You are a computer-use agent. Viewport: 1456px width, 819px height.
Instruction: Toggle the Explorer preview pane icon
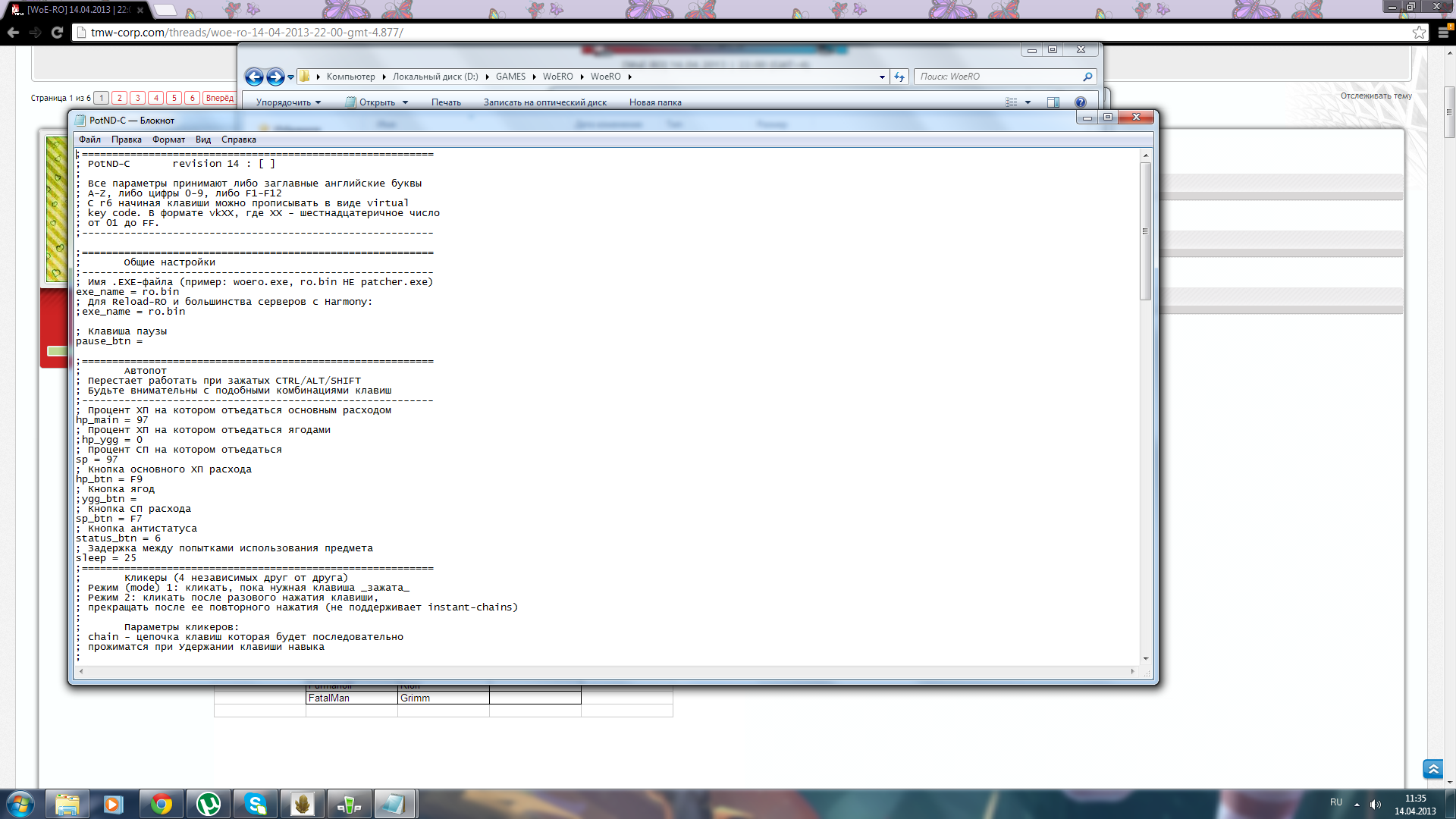pyautogui.click(x=1053, y=102)
